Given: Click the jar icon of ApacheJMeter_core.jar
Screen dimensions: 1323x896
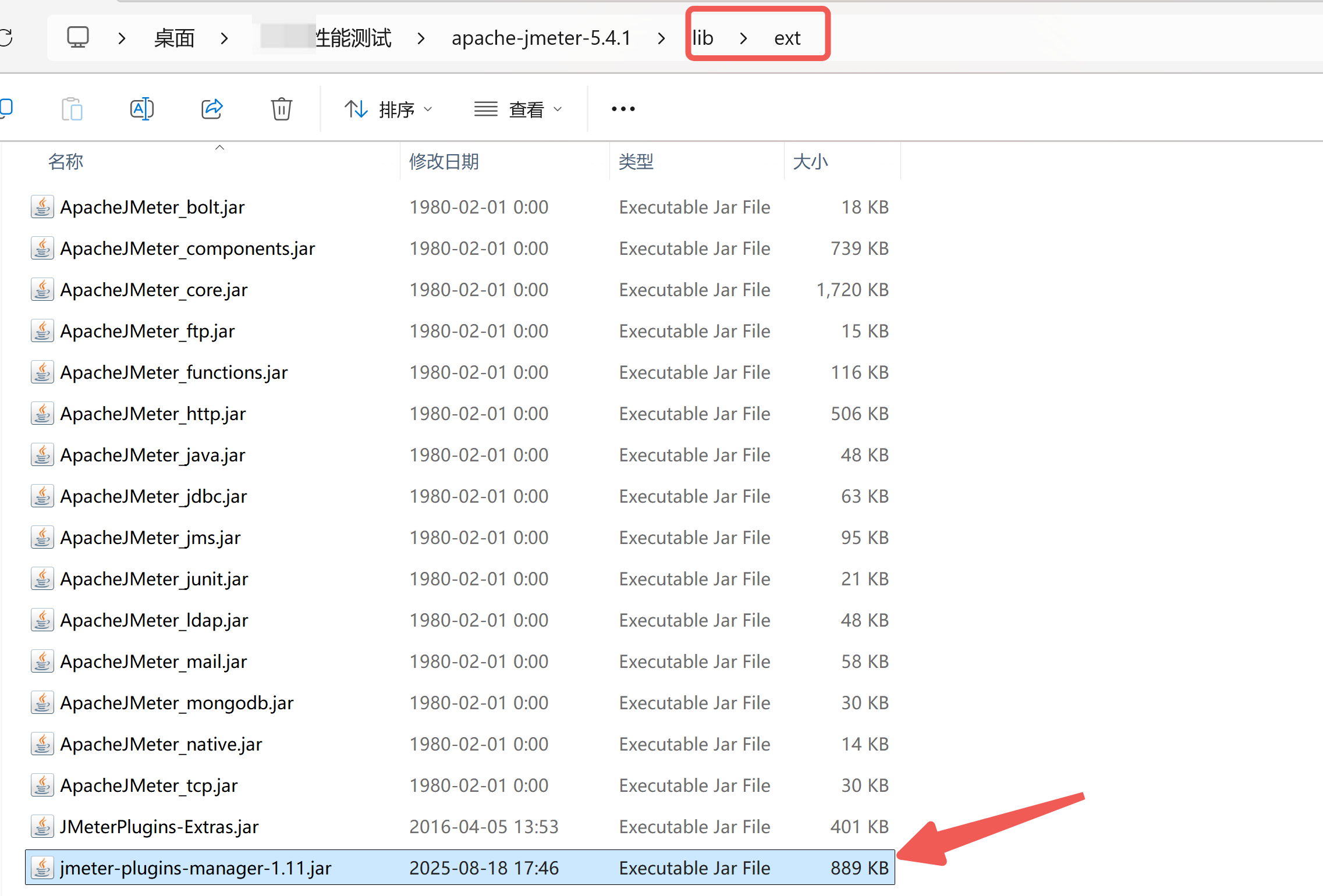Looking at the screenshot, I should (42, 290).
